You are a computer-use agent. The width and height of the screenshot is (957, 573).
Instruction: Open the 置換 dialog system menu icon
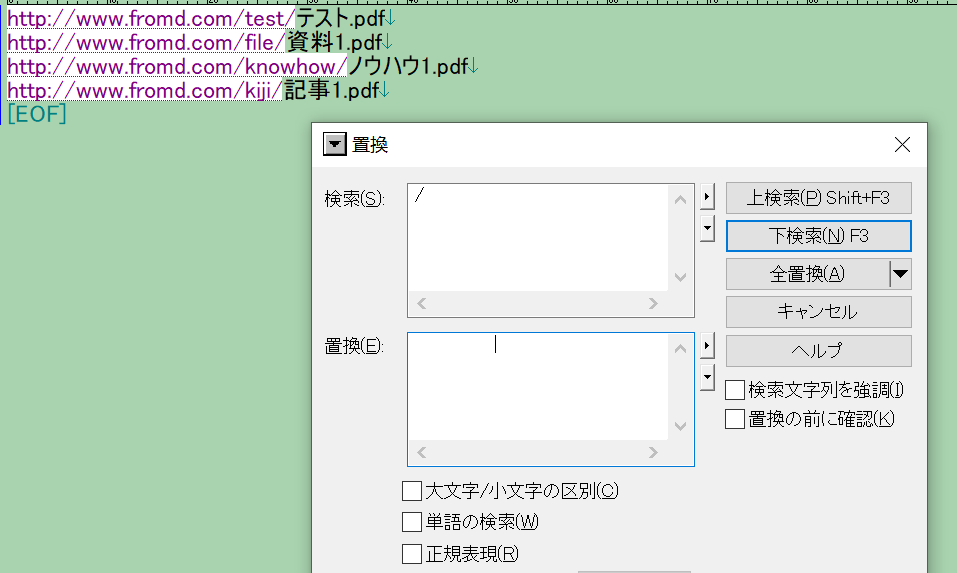334,145
